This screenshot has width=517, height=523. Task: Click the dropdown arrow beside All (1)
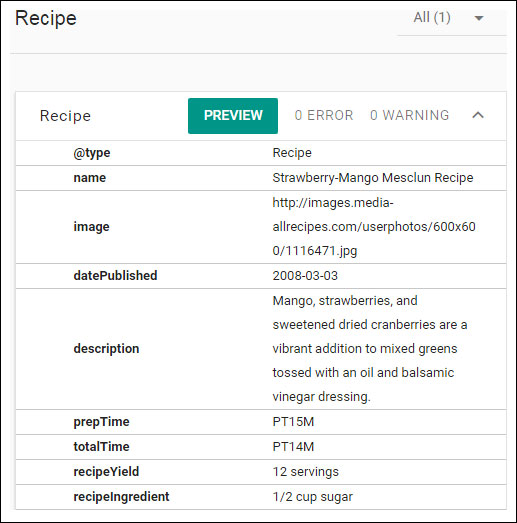pos(479,18)
